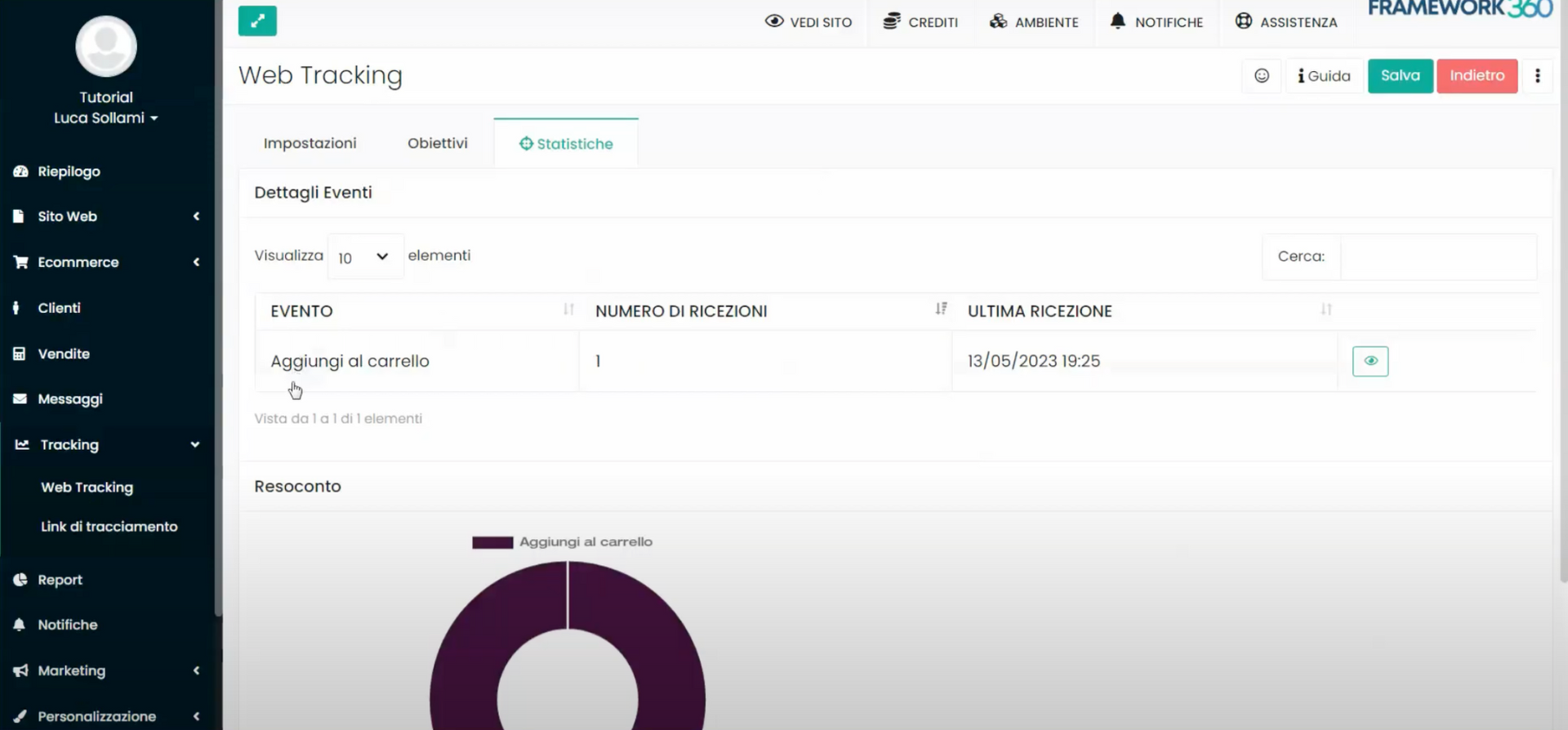Click the Resoconto section heading
Screen dimensions: 1568x730
[297, 487]
